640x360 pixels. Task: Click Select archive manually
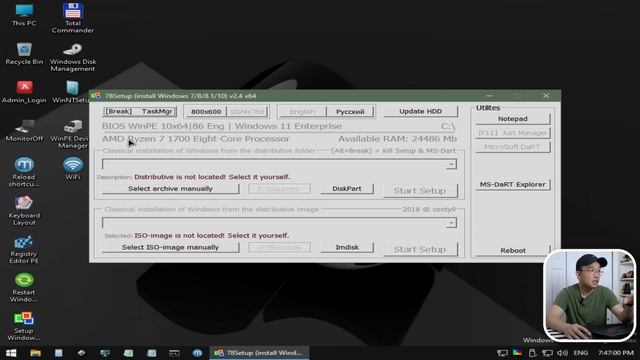pyautogui.click(x=170, y=189)
